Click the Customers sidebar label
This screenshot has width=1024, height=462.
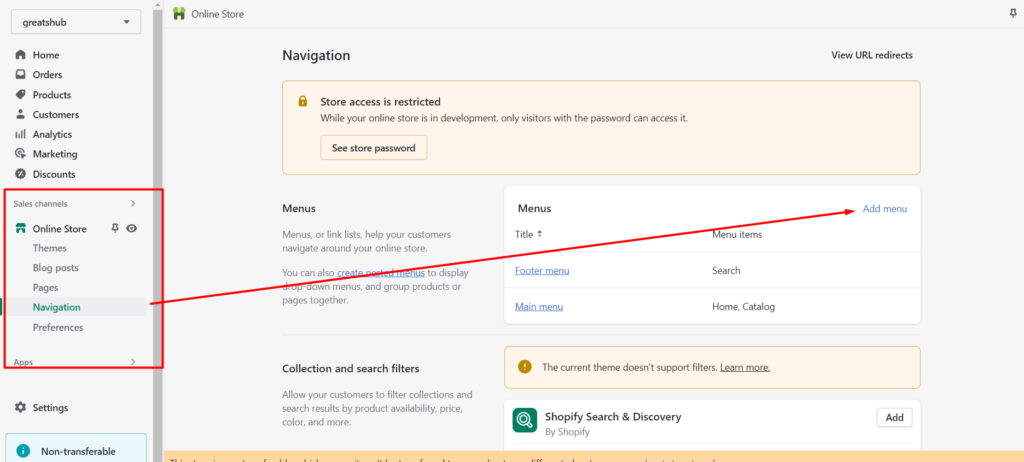click(56, 114)
